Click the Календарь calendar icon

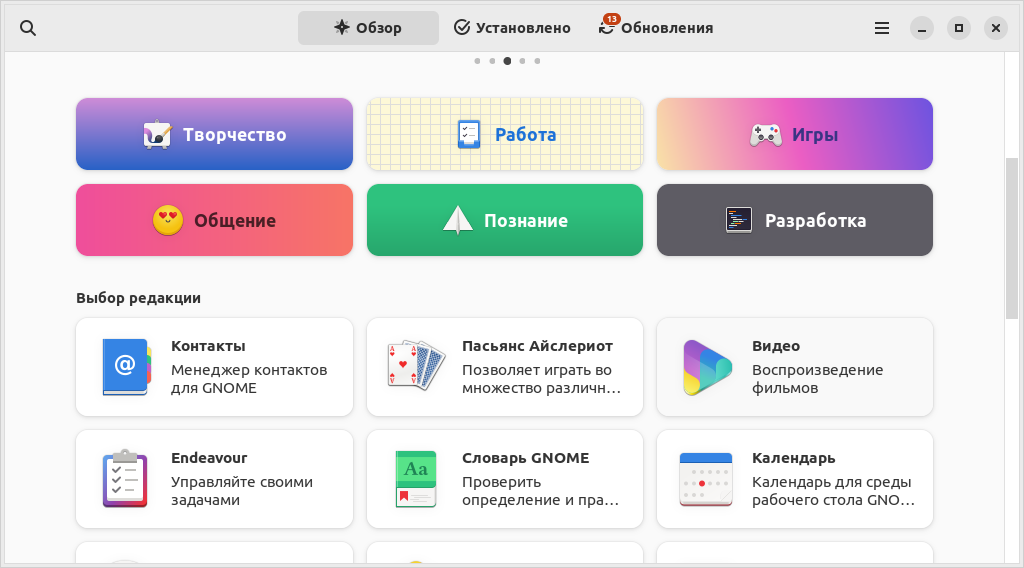coord(705,480)
